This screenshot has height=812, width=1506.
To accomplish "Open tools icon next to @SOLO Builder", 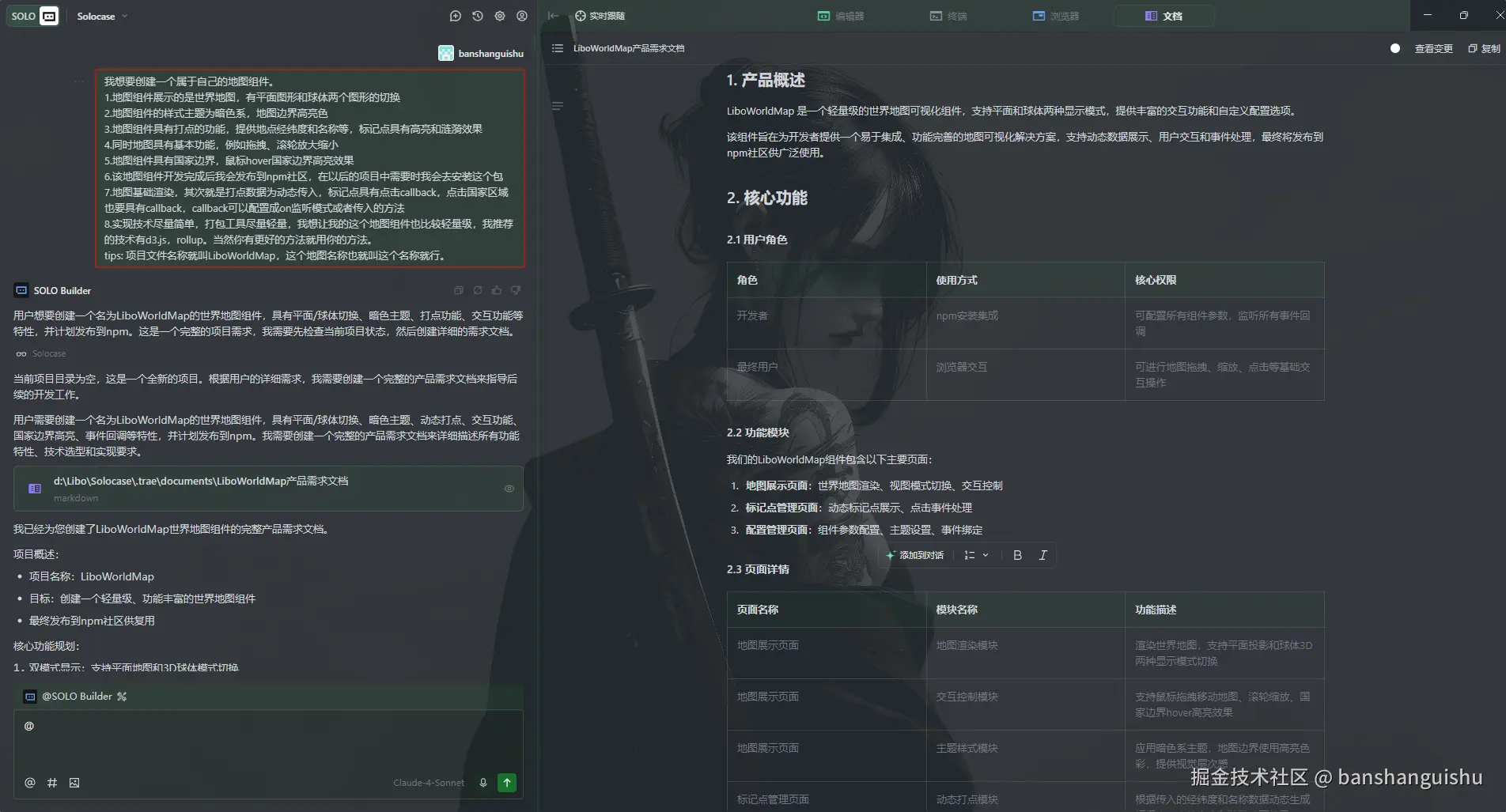I will 122,697.
